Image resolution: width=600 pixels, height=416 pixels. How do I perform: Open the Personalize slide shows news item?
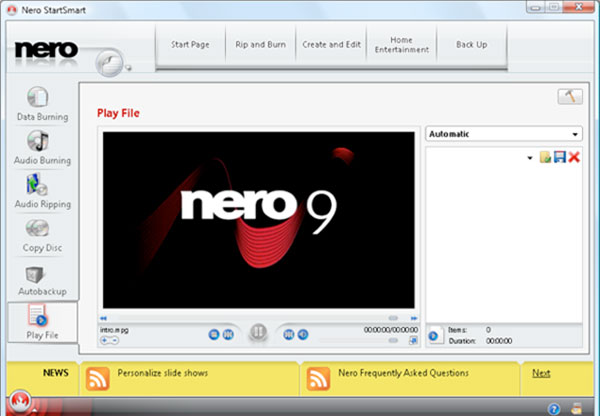(163, 373)
